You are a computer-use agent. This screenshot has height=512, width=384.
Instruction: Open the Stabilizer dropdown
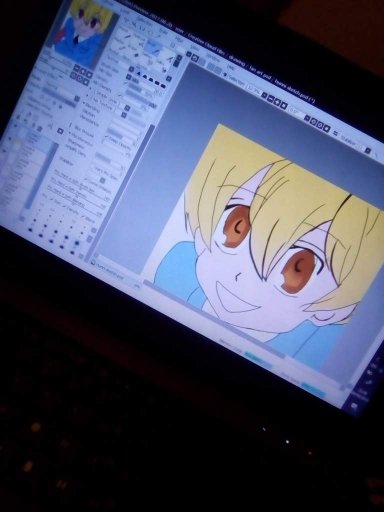366,150
